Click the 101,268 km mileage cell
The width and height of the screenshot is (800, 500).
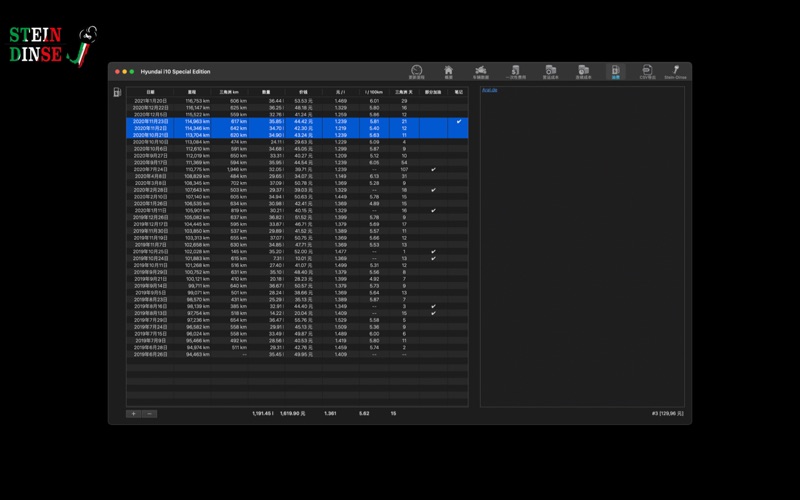point(197,265)
